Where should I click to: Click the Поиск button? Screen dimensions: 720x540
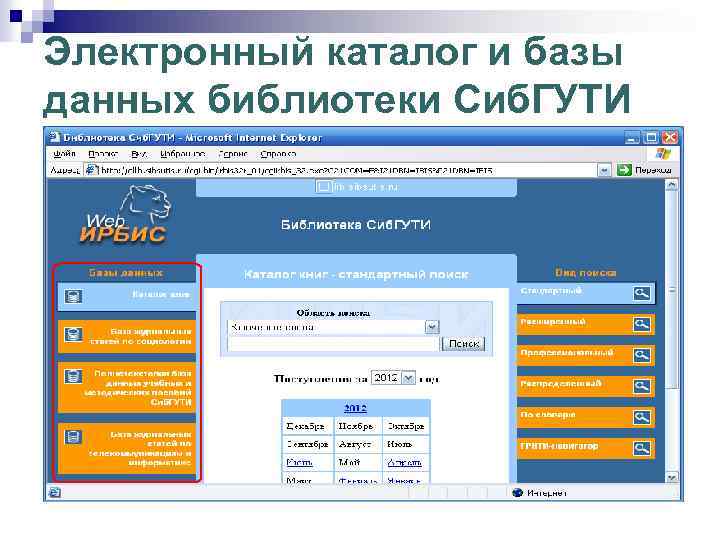463,344
